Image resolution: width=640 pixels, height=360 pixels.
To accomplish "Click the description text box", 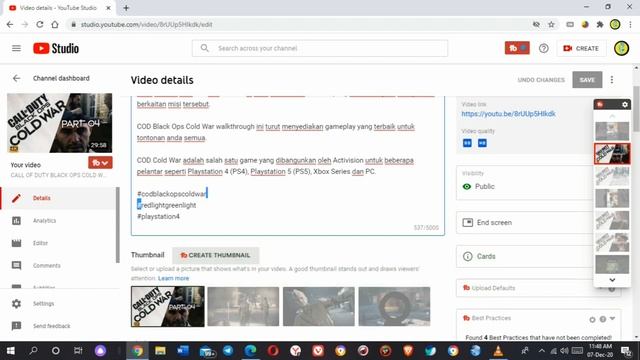I will 288,165.
